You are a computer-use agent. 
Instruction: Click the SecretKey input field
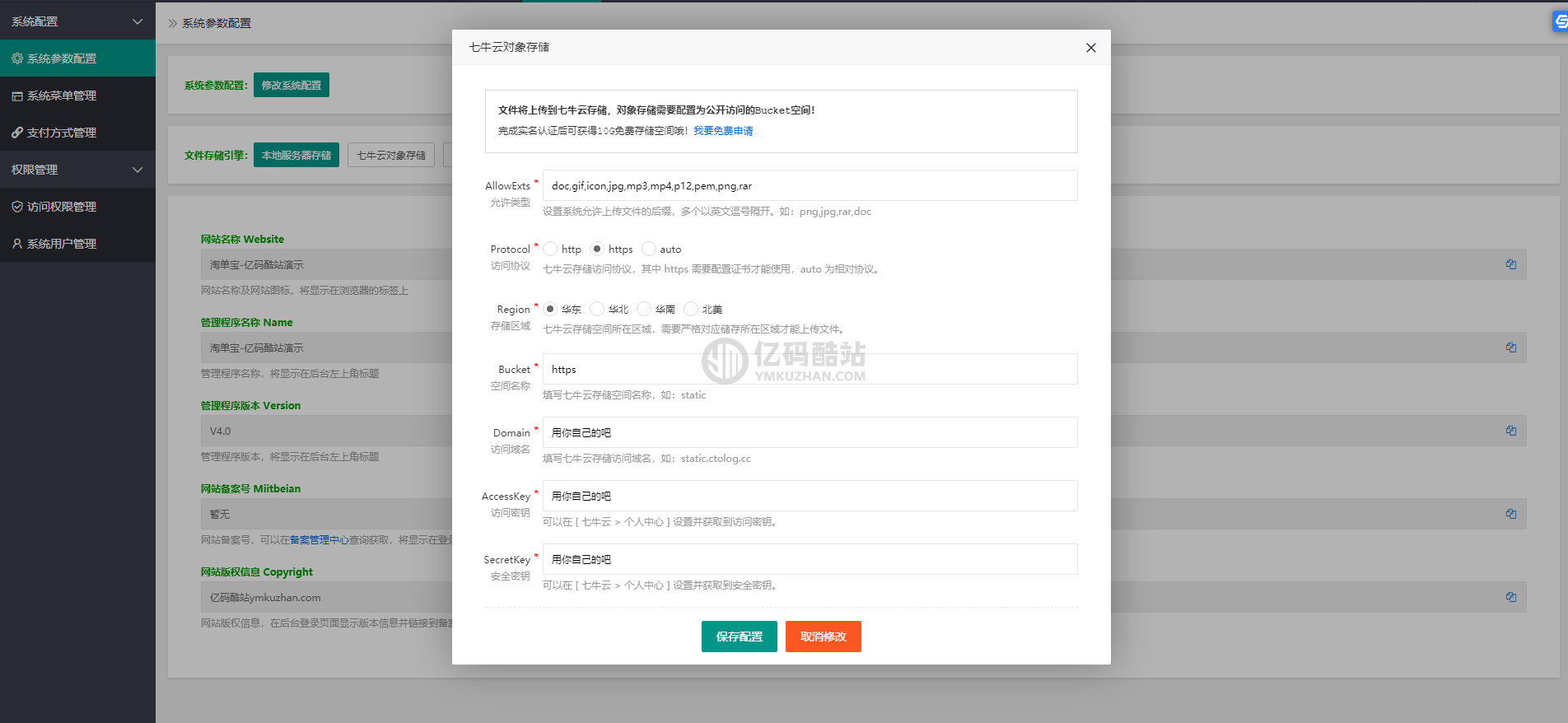click(810, 559)
